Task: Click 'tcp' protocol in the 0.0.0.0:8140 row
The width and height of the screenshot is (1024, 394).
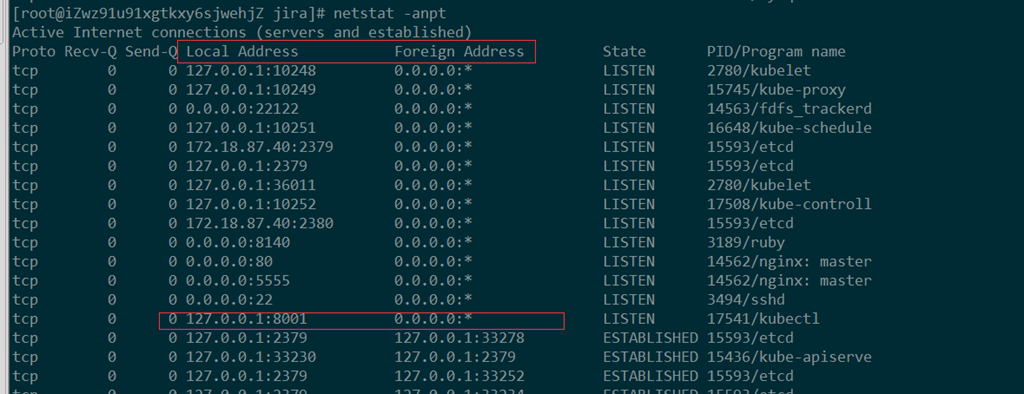Action: point(25,243)
